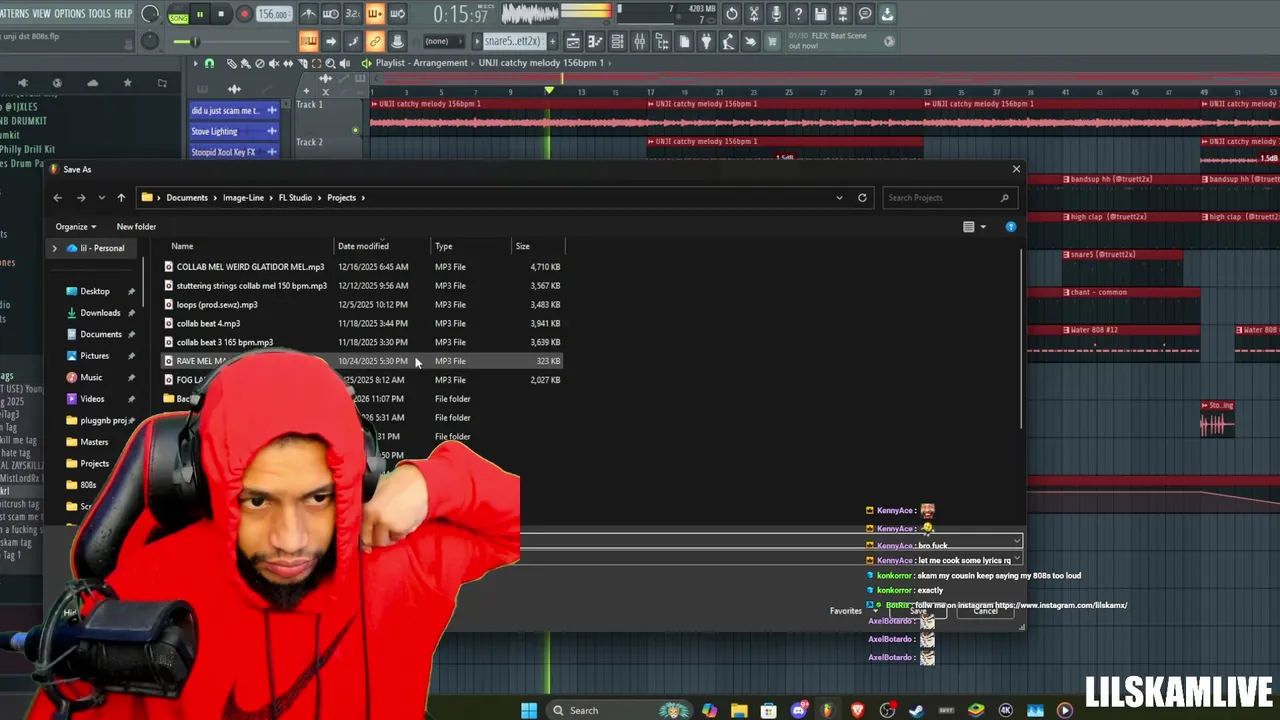Open the Piano roll view icon

(x=595, y=41)
